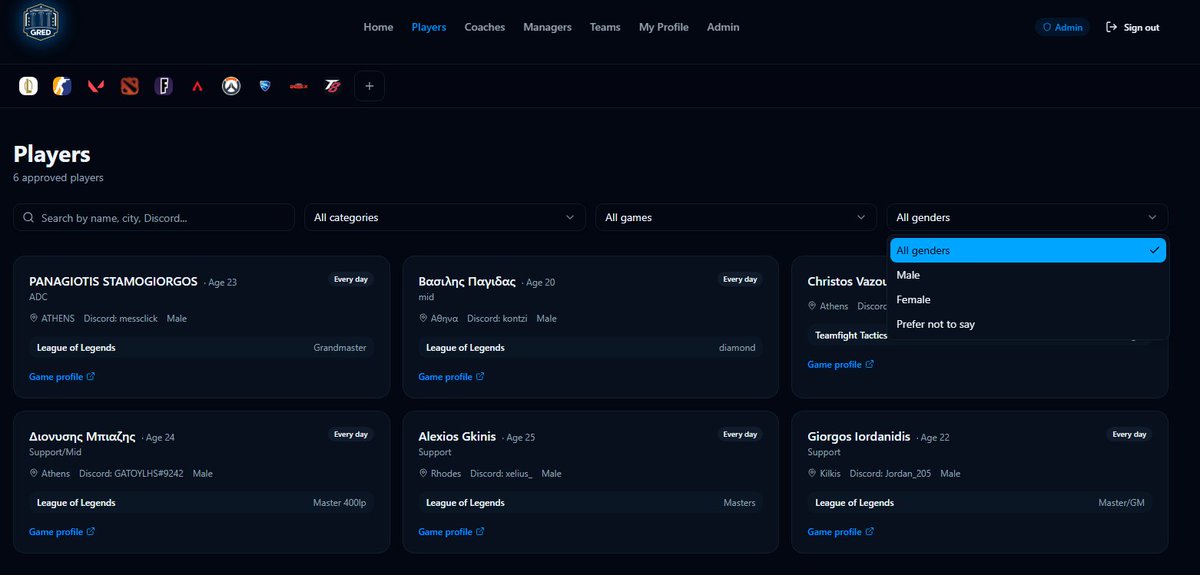Viewport: 1200px width, 575px height.
Task: Open the All games dropdown
Action: coord(735,217)
